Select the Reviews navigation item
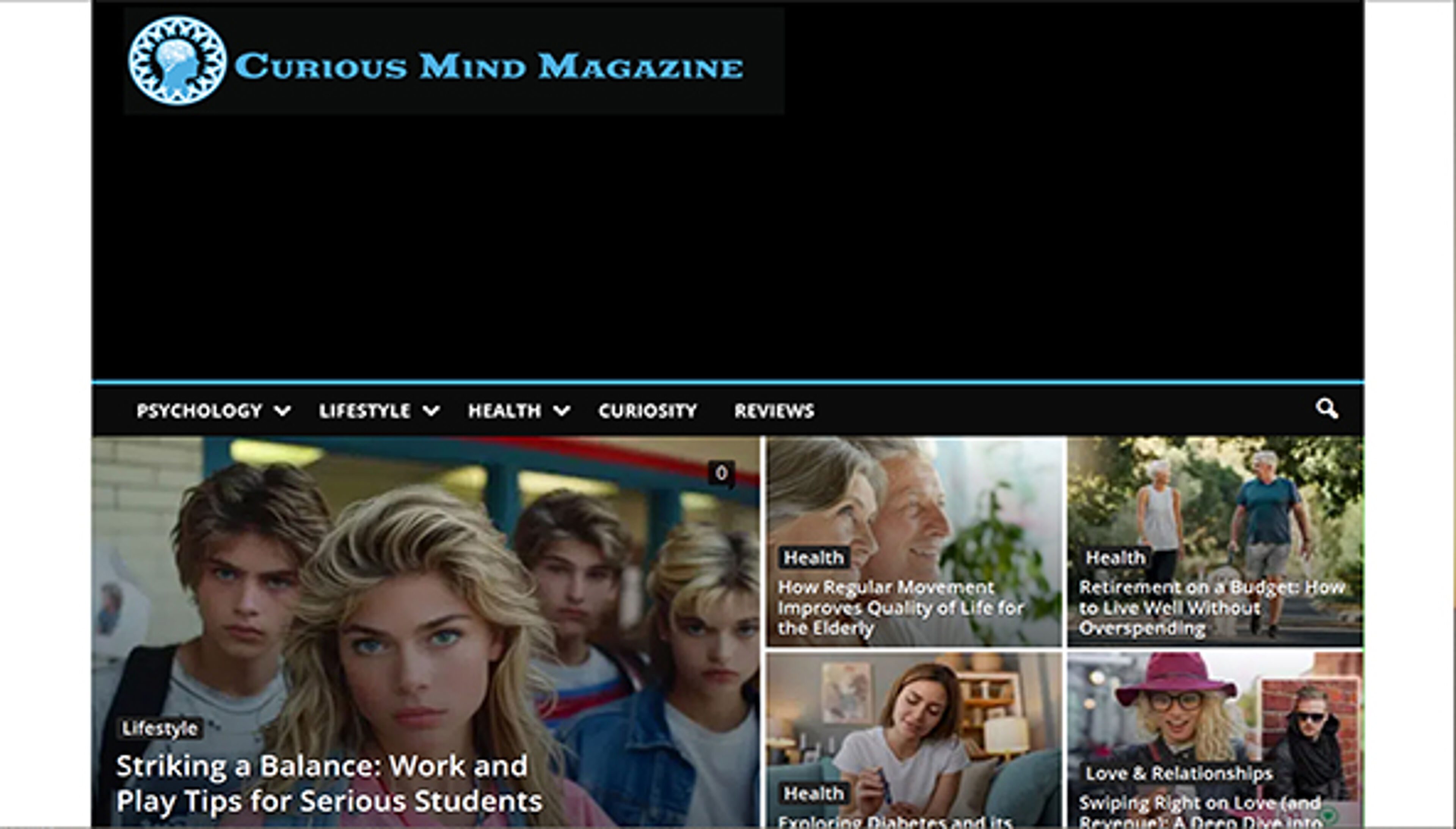 [x=773, y=410]
